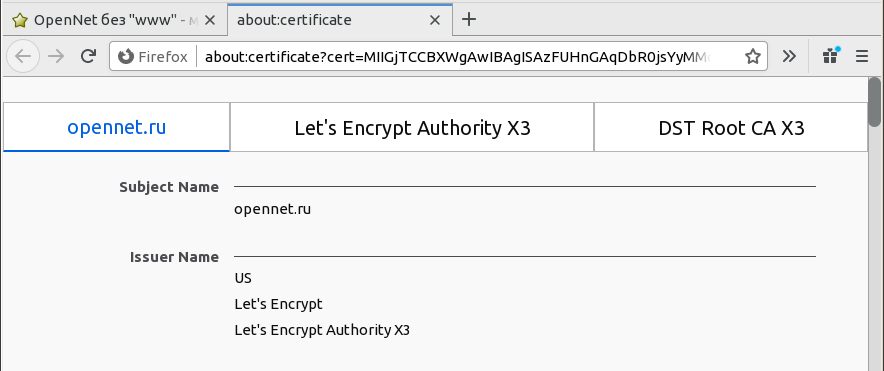Close the OpenNet без "www" tab
This screenshot has width=884, height=371.
coord(210,20)
